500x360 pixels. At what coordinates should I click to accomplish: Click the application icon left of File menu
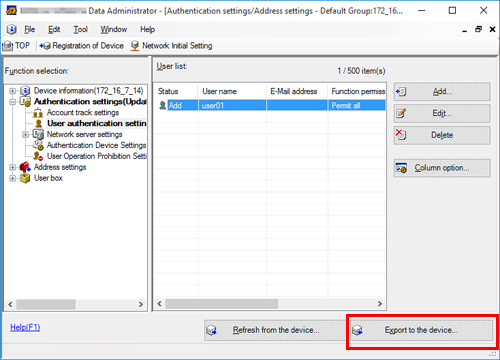[11, 30]
